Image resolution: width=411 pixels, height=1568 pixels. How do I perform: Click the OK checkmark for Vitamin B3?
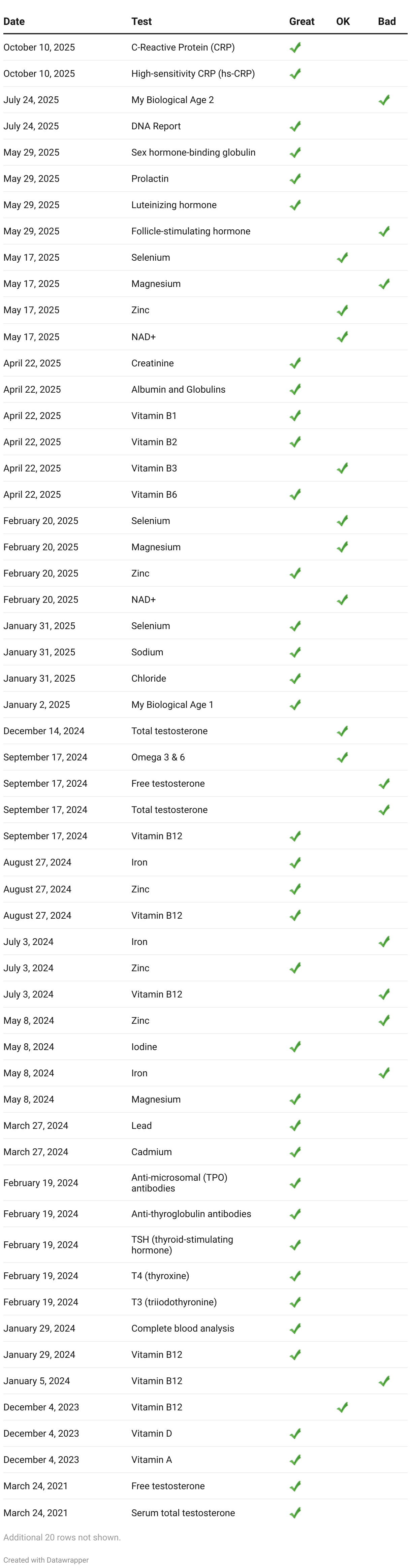pos(342,468)
